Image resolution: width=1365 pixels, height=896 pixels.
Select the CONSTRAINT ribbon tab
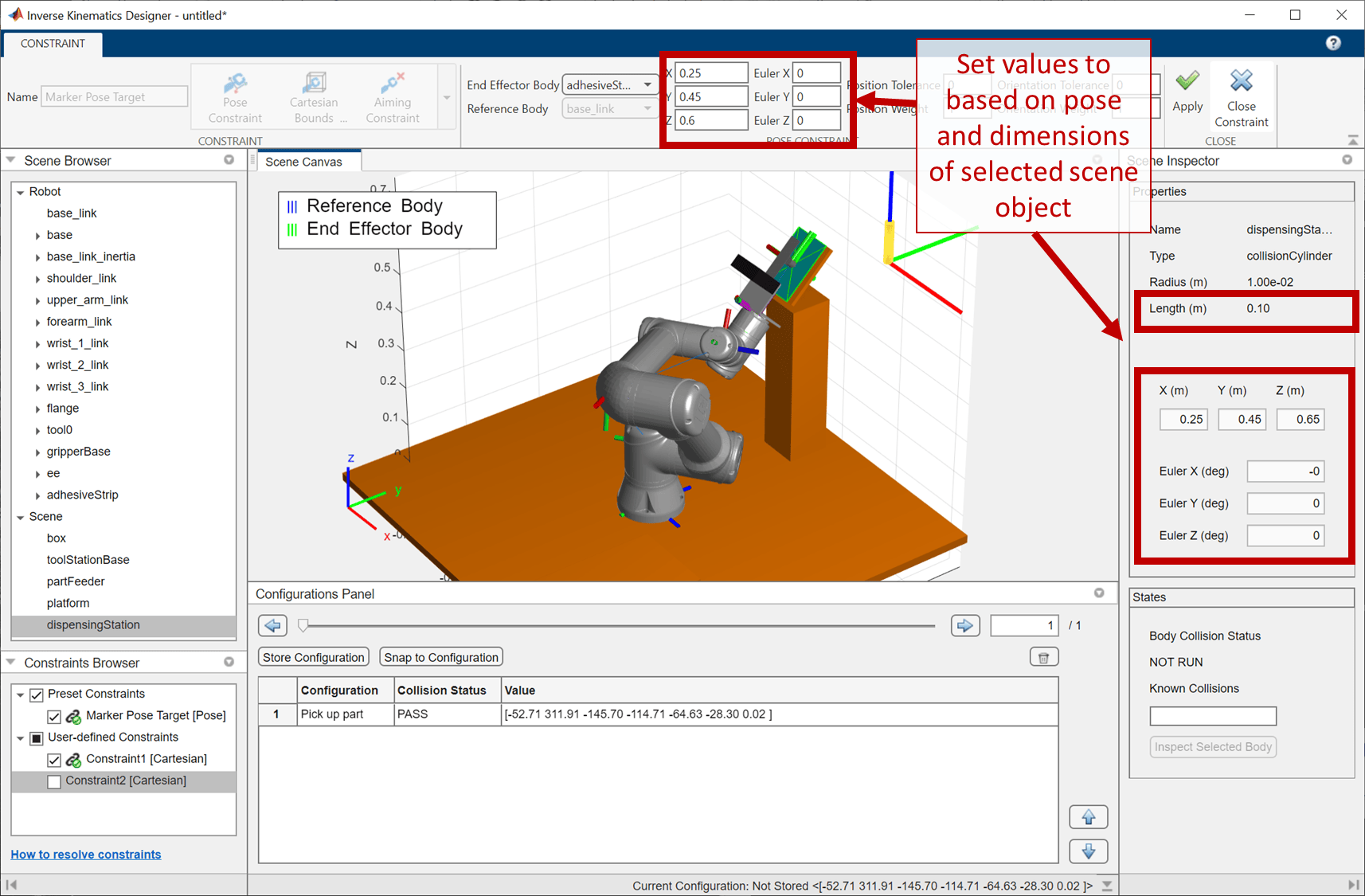53,44
